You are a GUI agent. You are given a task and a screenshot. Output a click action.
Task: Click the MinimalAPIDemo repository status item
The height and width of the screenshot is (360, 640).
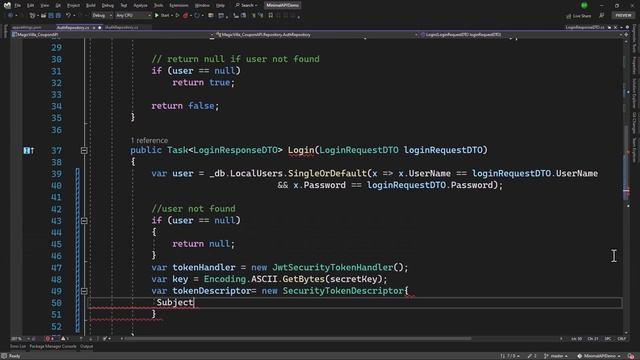pos(598,356)
